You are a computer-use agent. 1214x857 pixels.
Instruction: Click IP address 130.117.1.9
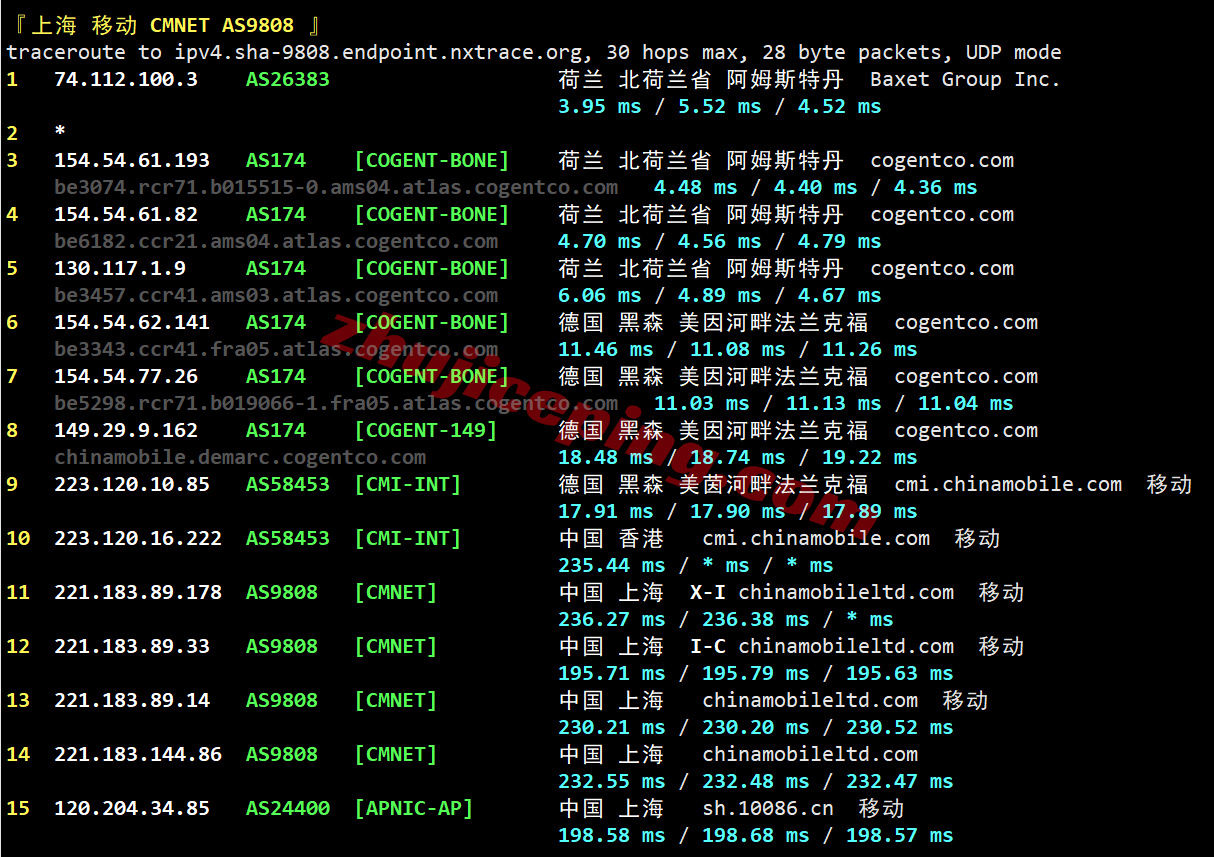120,268
